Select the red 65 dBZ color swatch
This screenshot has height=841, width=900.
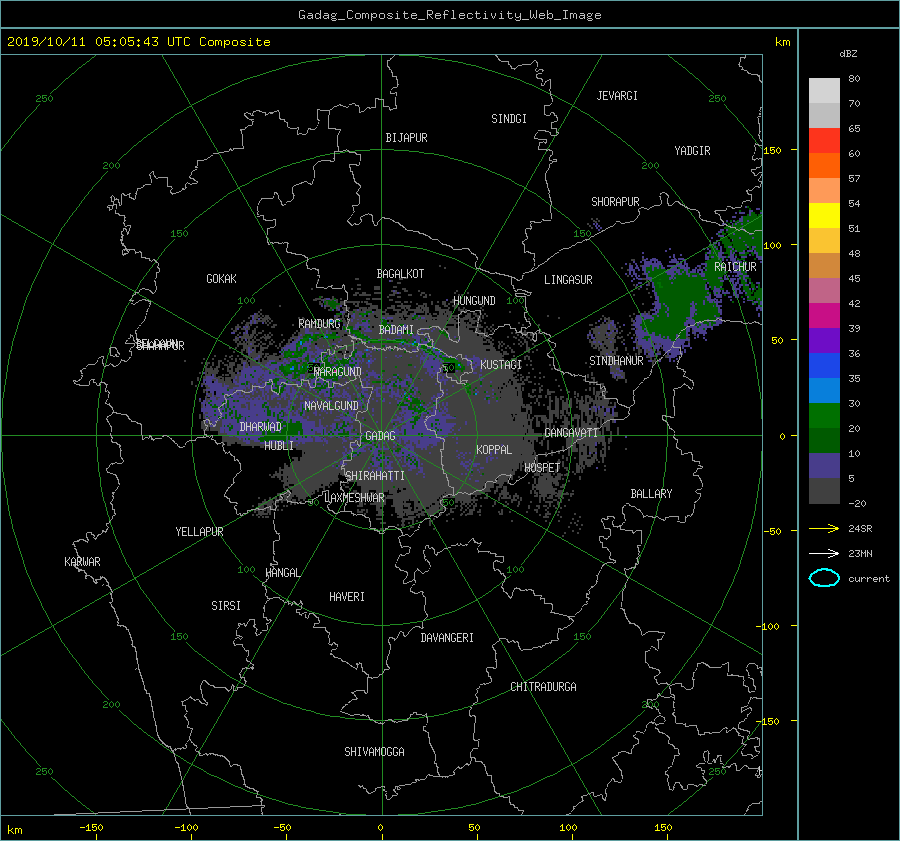click(824, 140)
